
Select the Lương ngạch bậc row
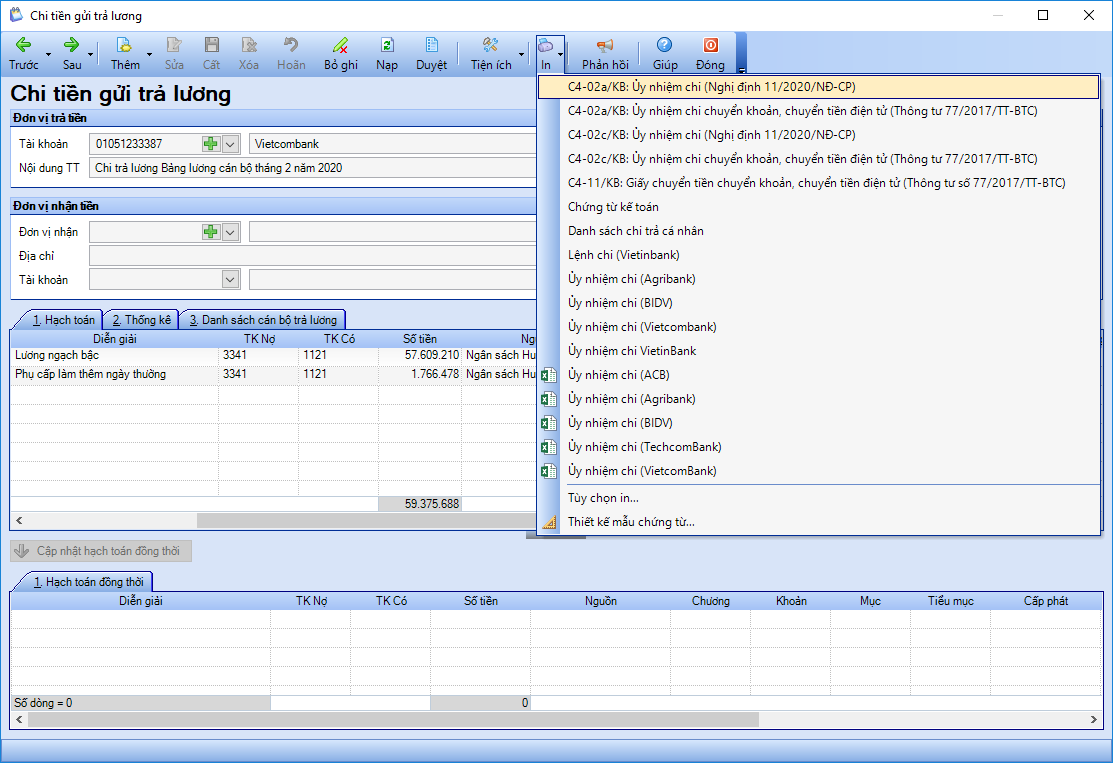pyautogui.click(x=273, y=355)
